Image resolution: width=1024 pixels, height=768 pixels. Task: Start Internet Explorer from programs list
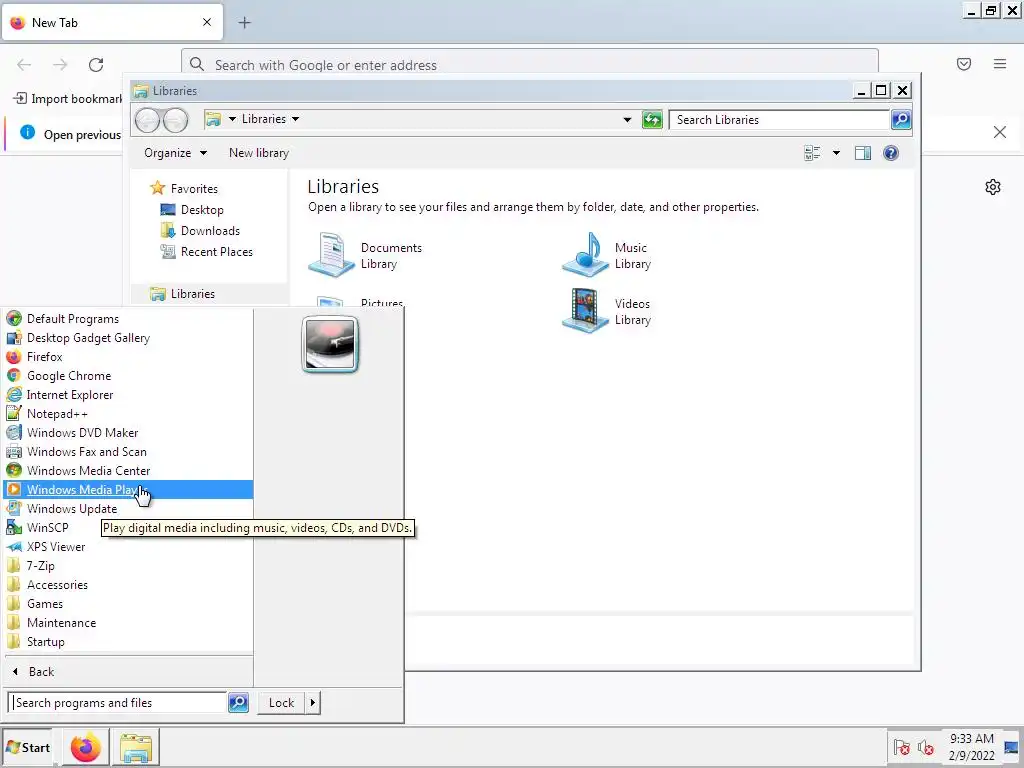point(128,394)
